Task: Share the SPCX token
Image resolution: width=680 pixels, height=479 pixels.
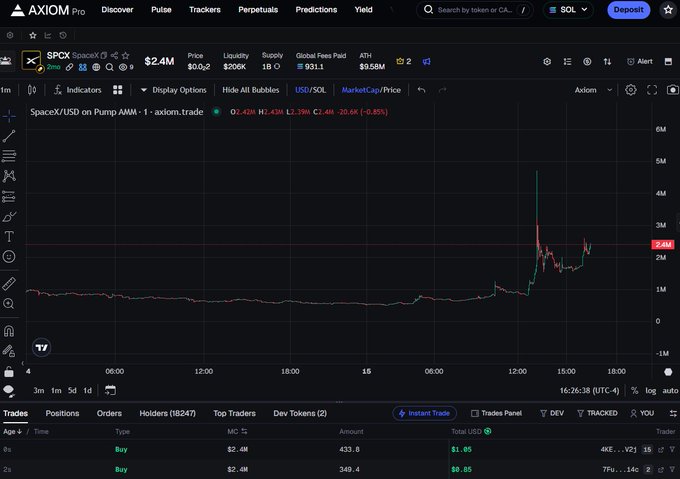Action: click(x=114, y=55)
